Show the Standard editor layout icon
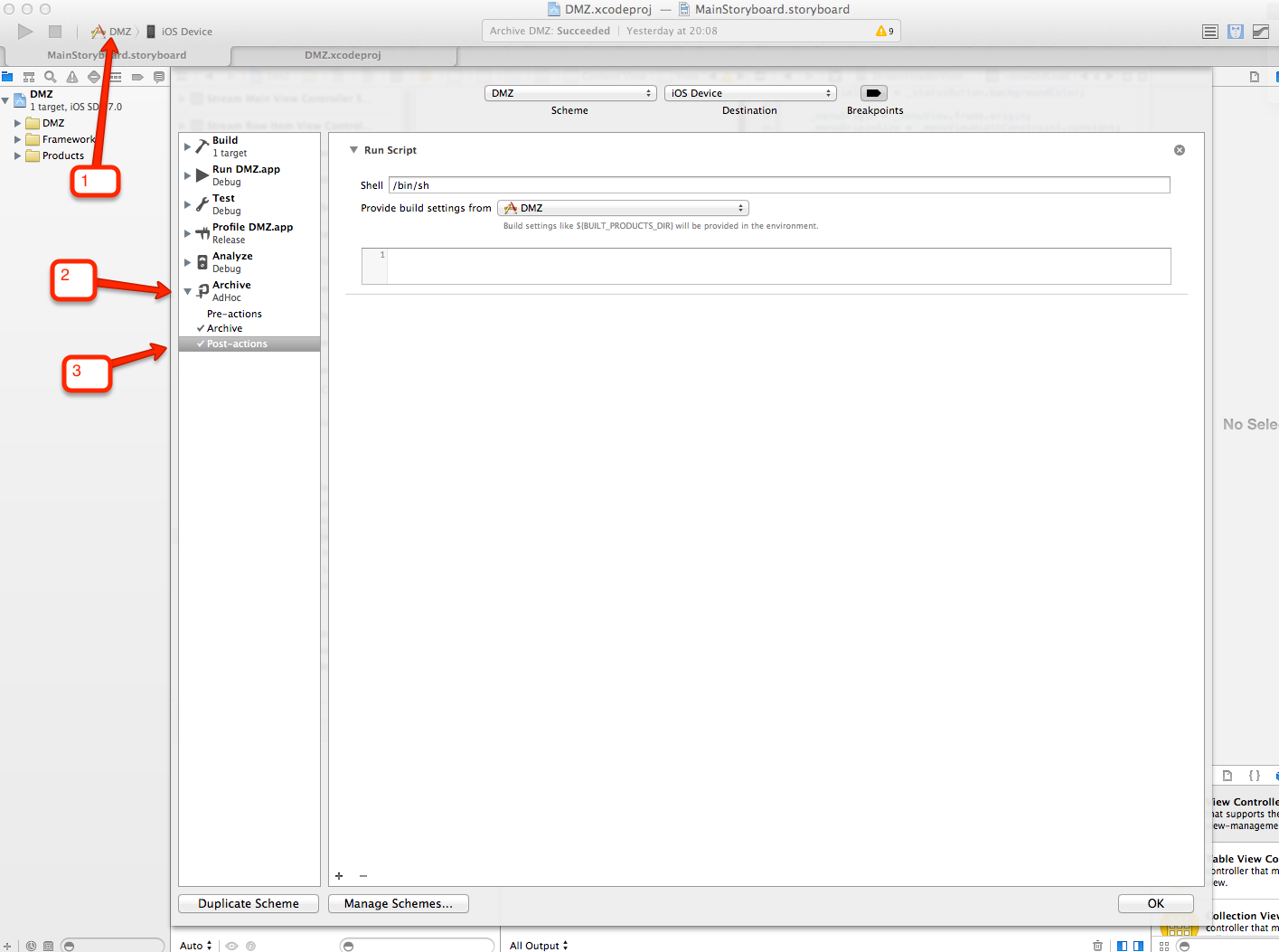 [1210, 32]
